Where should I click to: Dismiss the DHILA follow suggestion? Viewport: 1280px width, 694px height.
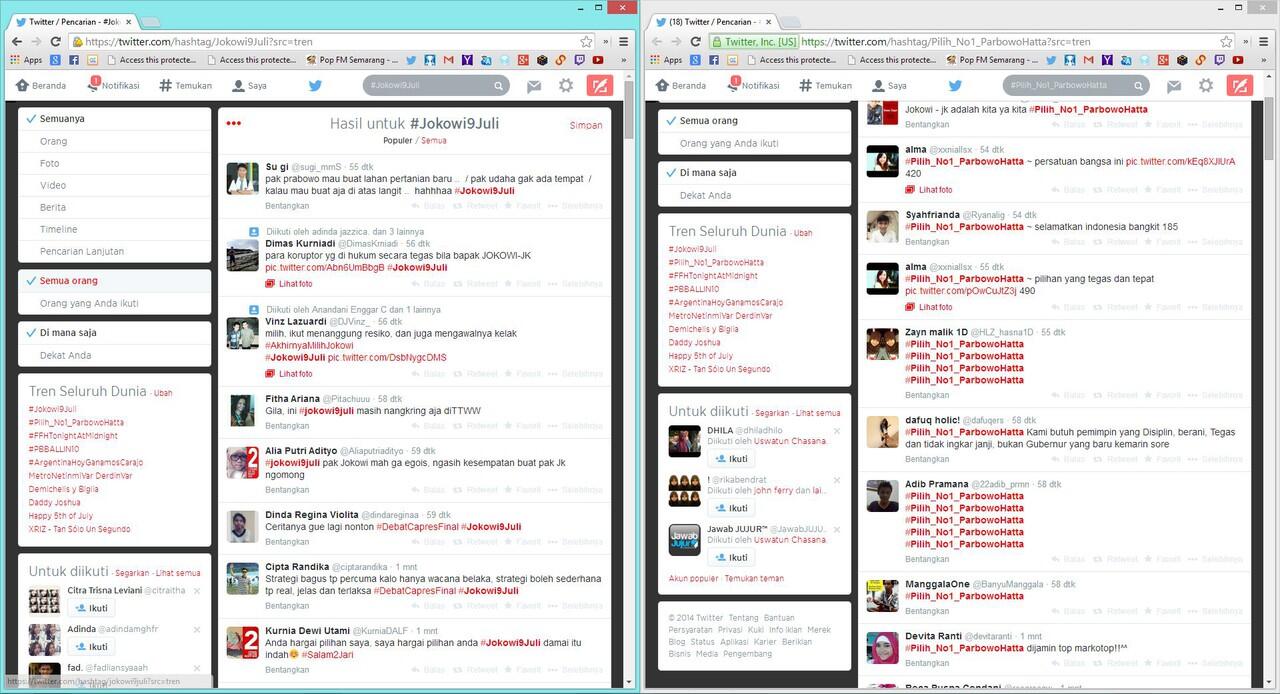coord(837,431)
